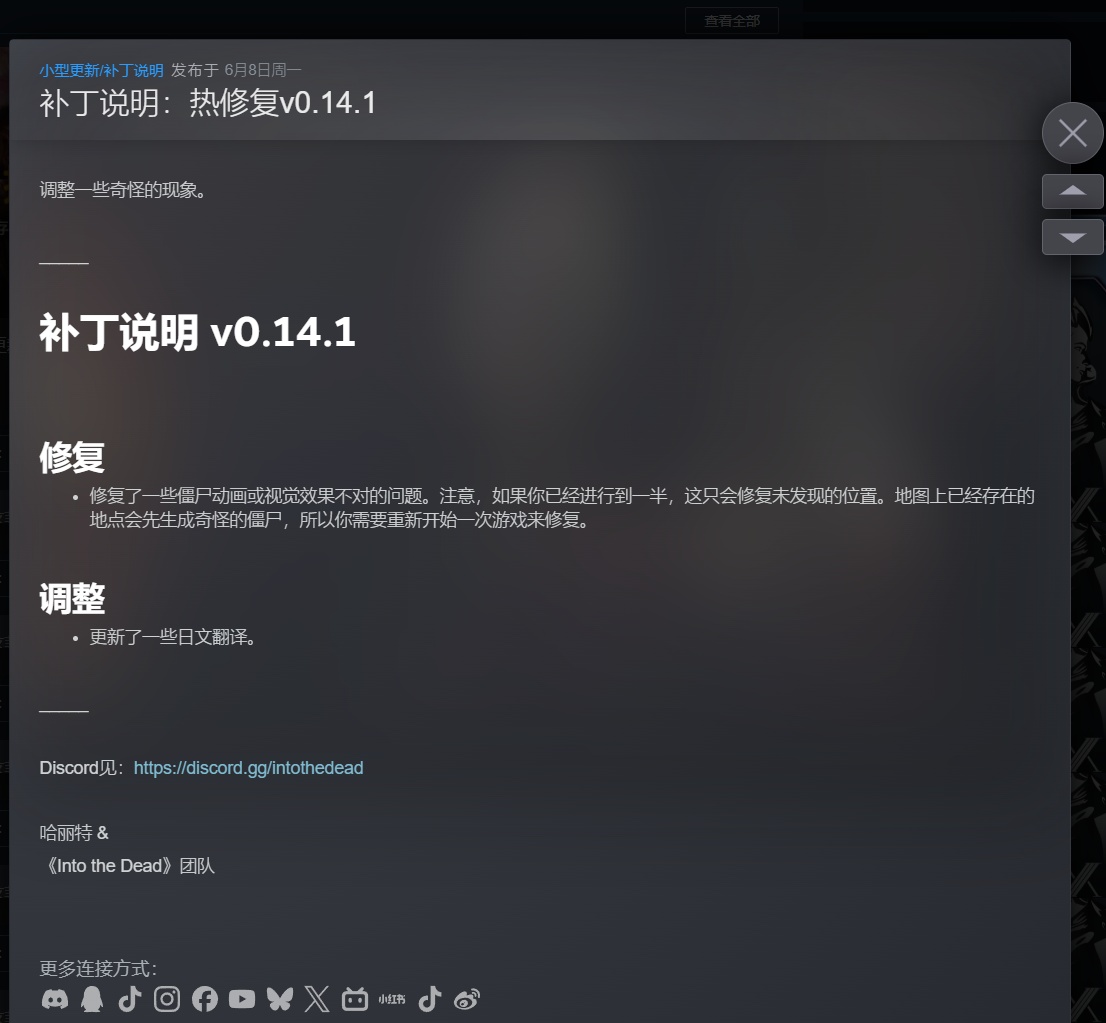Open the 小红书 icon link
The image size is (1106, 1023).
[392, 999]
